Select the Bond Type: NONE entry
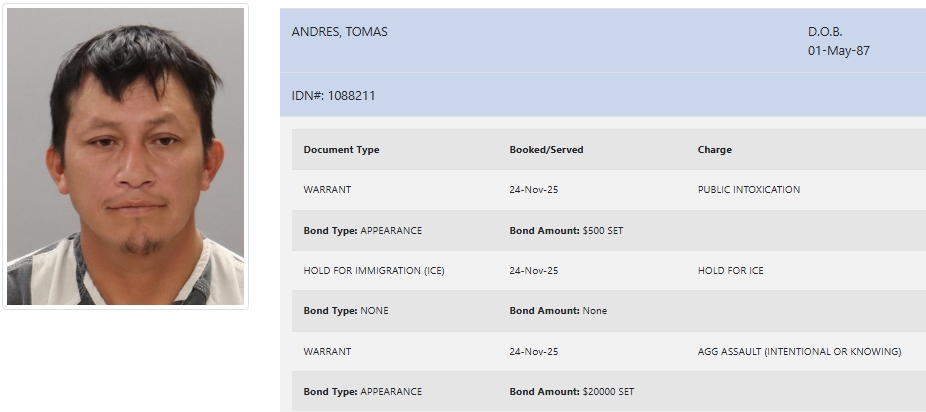This screenshot has width=926, height=412. pyautogui.click(x=346, y=311)
